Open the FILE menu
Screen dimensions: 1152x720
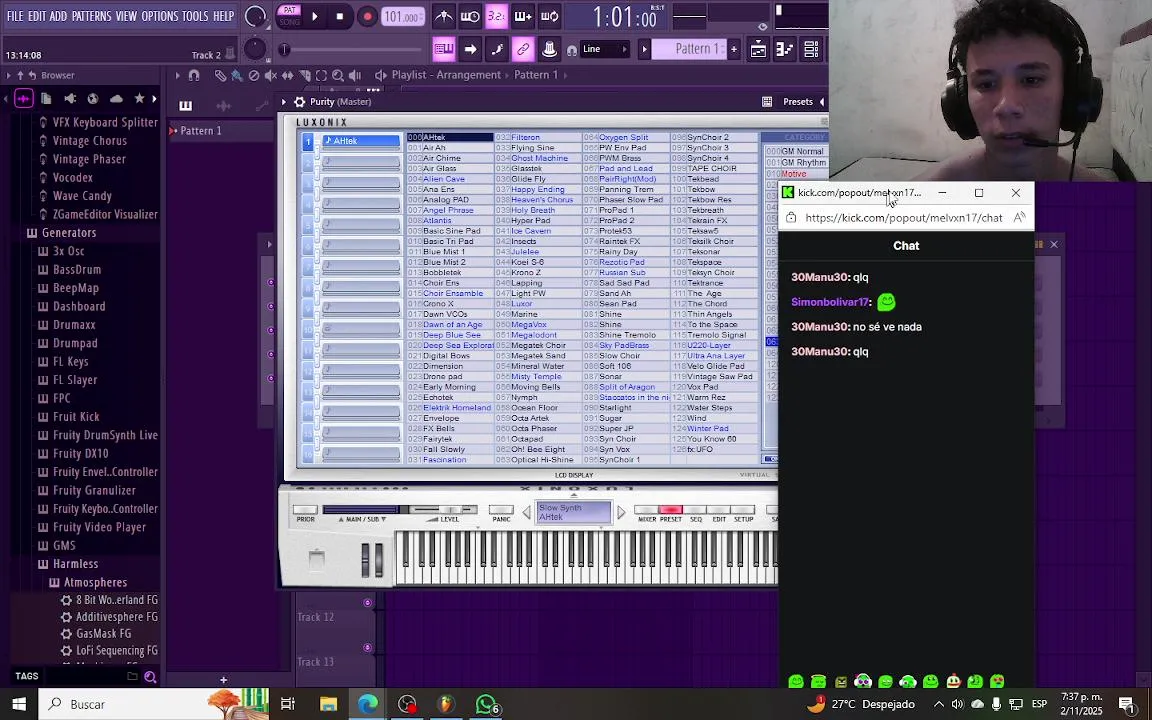(x=15, y=16)
